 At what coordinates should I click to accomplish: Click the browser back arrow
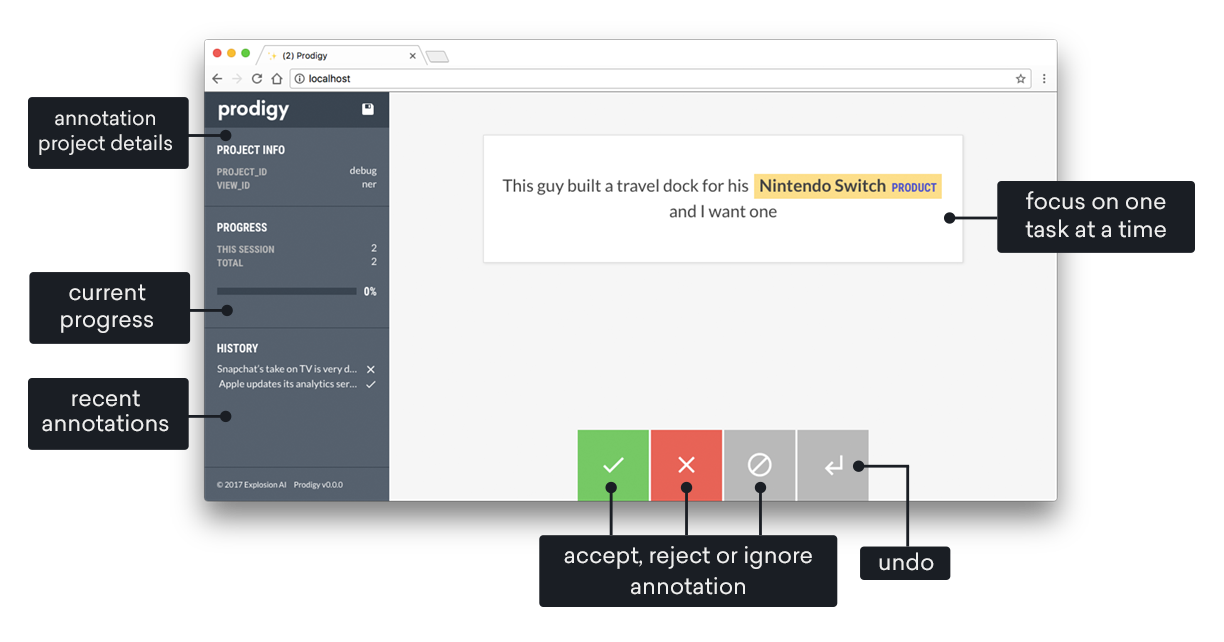point(217,78)
